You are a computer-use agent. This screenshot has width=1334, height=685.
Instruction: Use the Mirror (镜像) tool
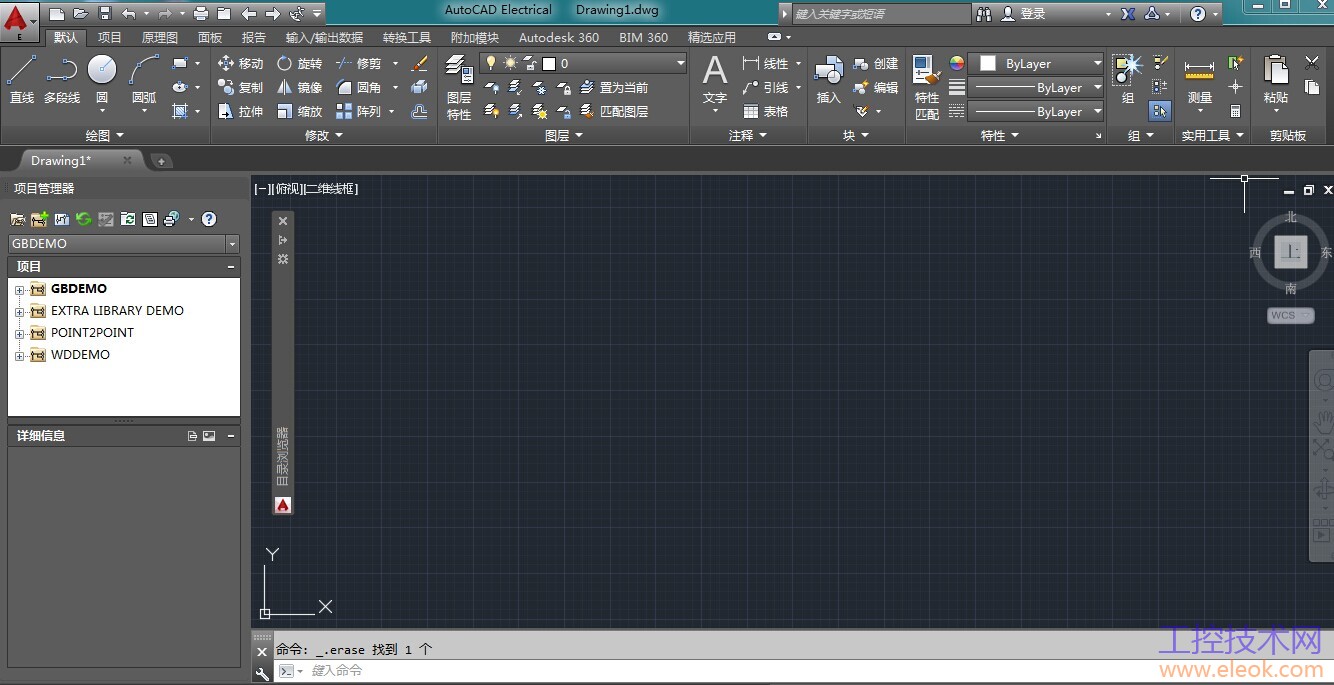click(x=300, y=87)
